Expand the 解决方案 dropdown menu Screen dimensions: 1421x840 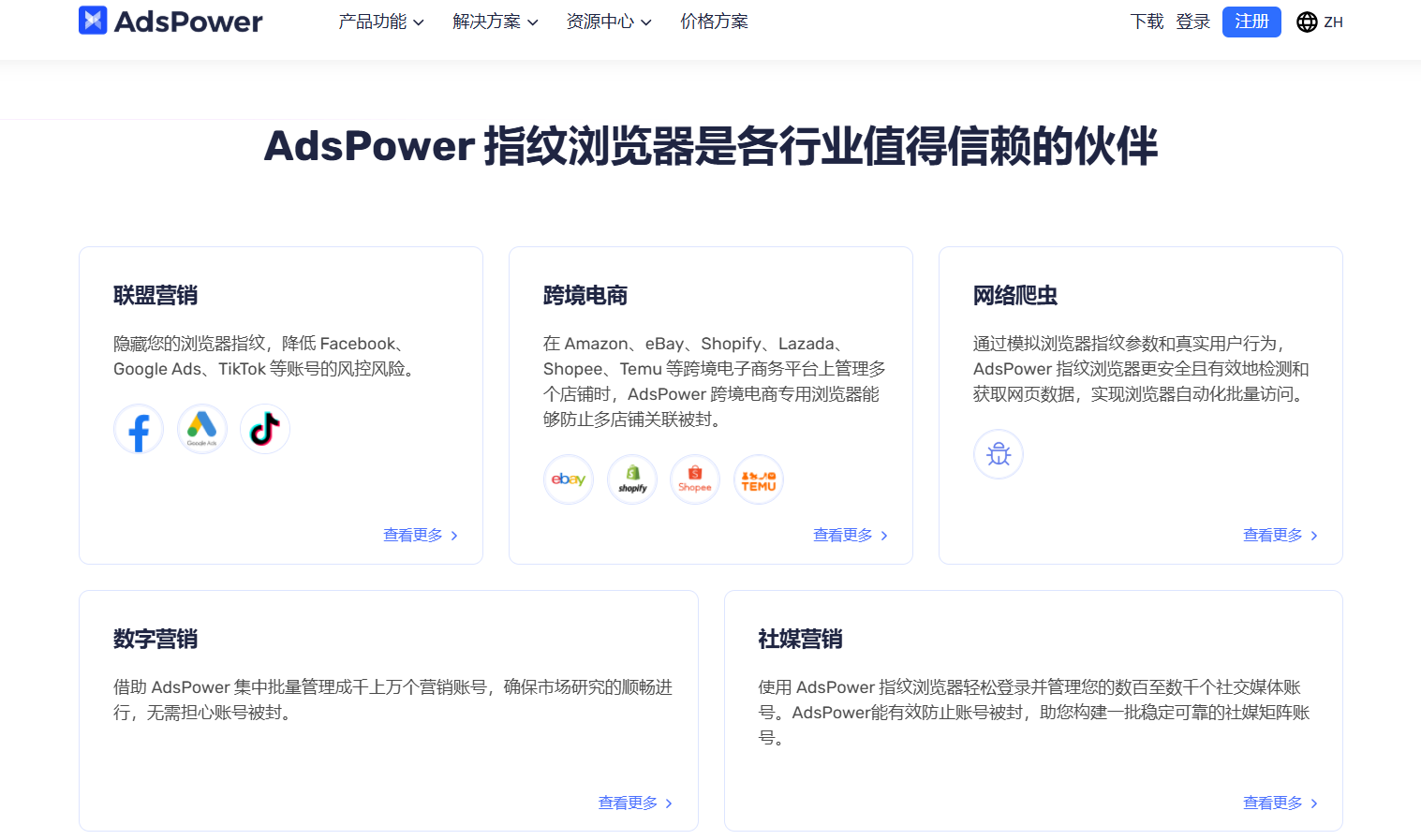click(496, 22)
